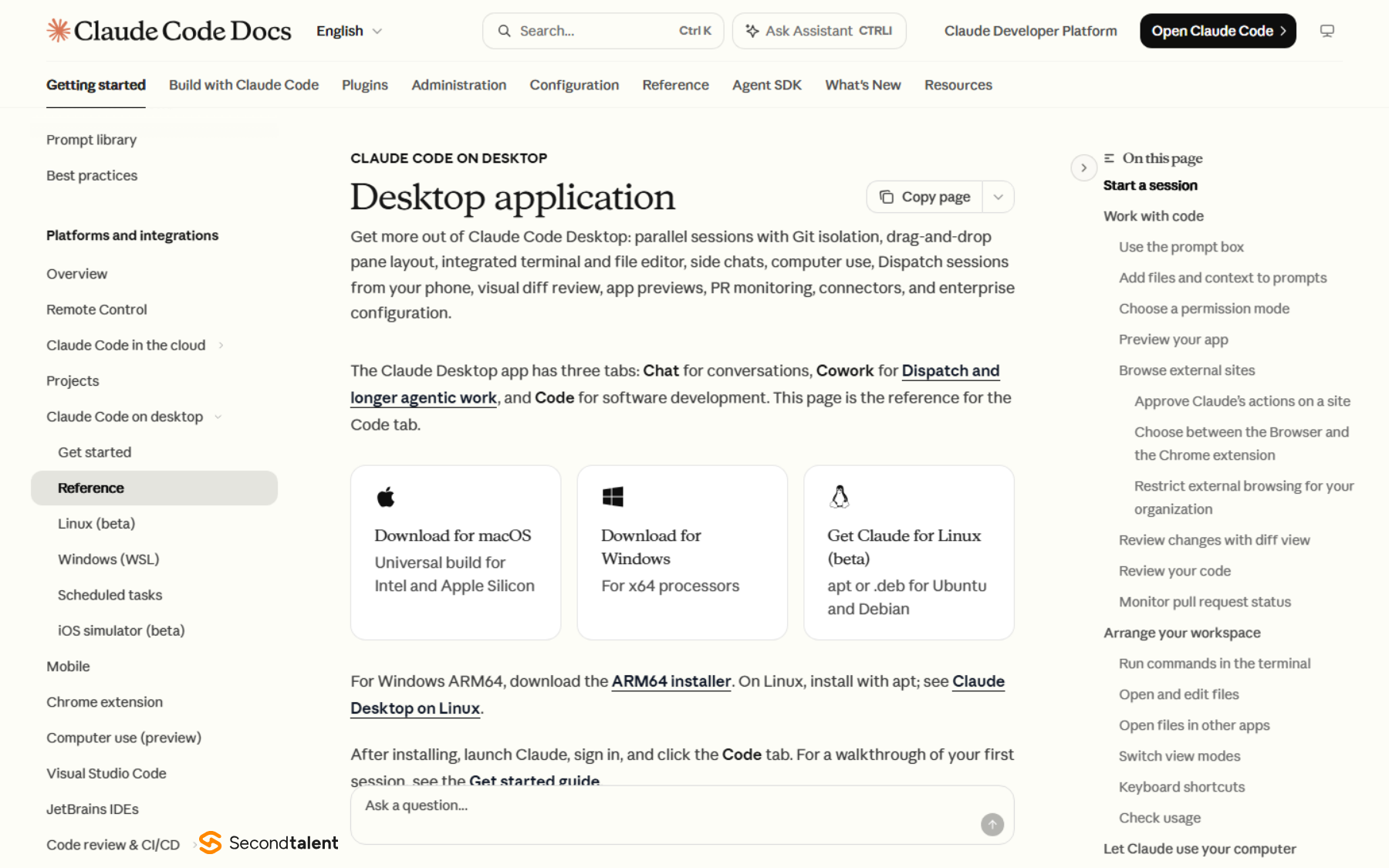Open the Download for Windows card

point(682,552)
